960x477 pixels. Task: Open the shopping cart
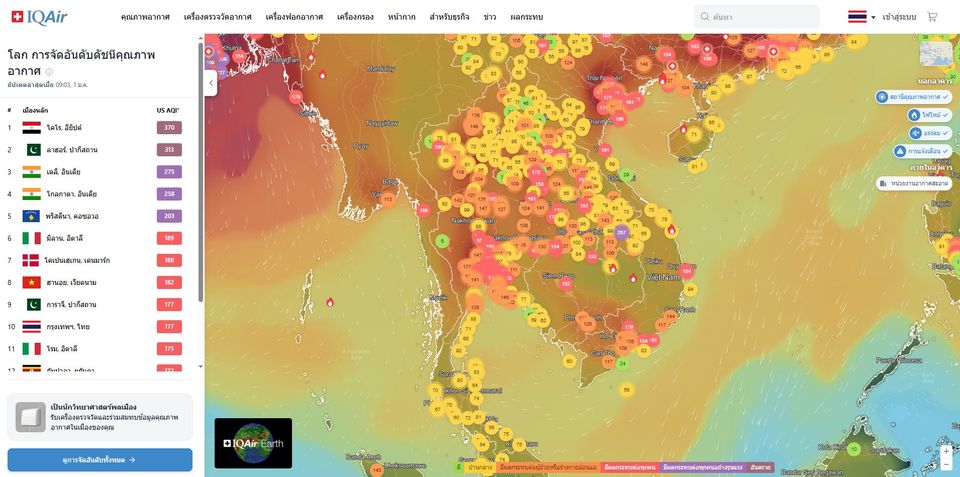[932, 17]
